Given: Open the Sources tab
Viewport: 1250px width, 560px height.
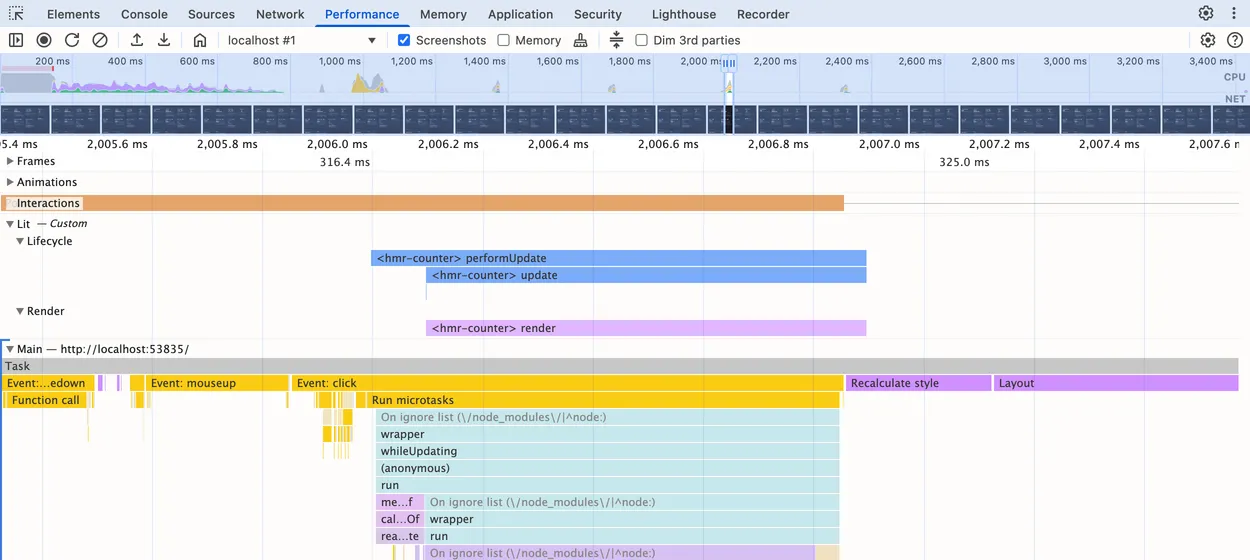Looking at the screenshot, I should 211,14.
